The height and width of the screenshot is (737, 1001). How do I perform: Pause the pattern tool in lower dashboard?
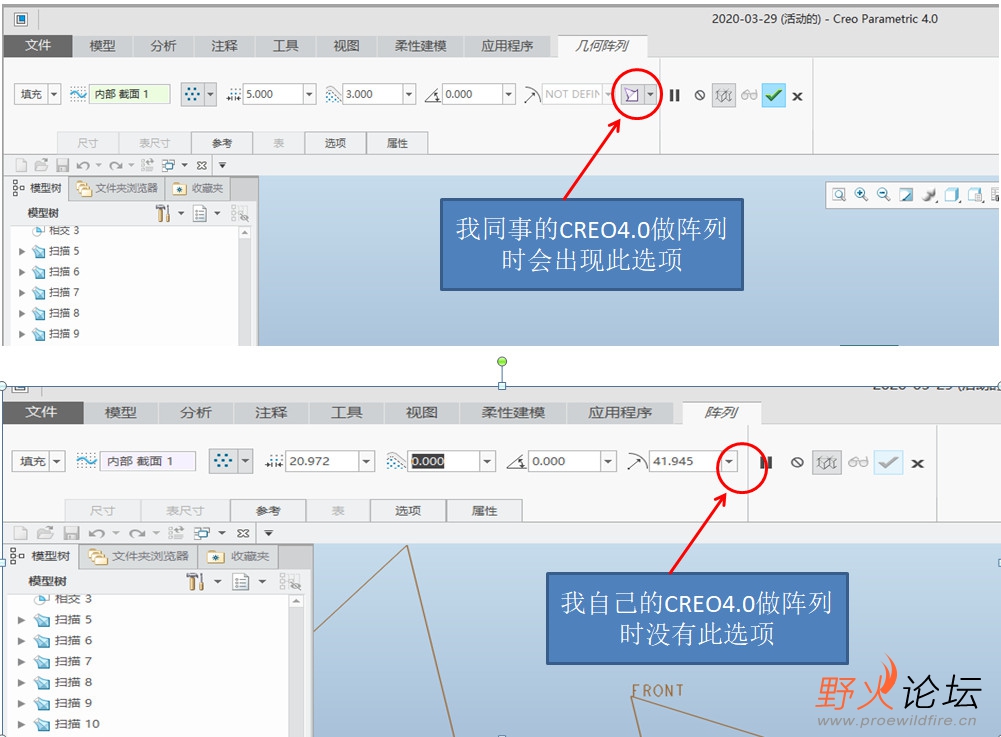coord(766,462)
